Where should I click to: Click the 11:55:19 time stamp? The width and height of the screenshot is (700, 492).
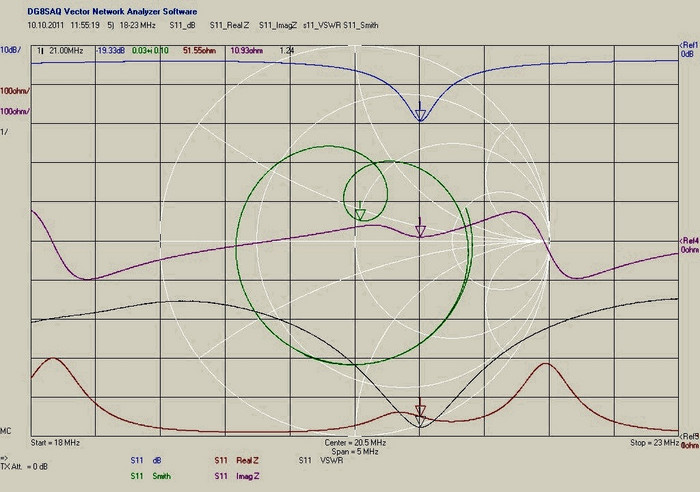(85, 25)
